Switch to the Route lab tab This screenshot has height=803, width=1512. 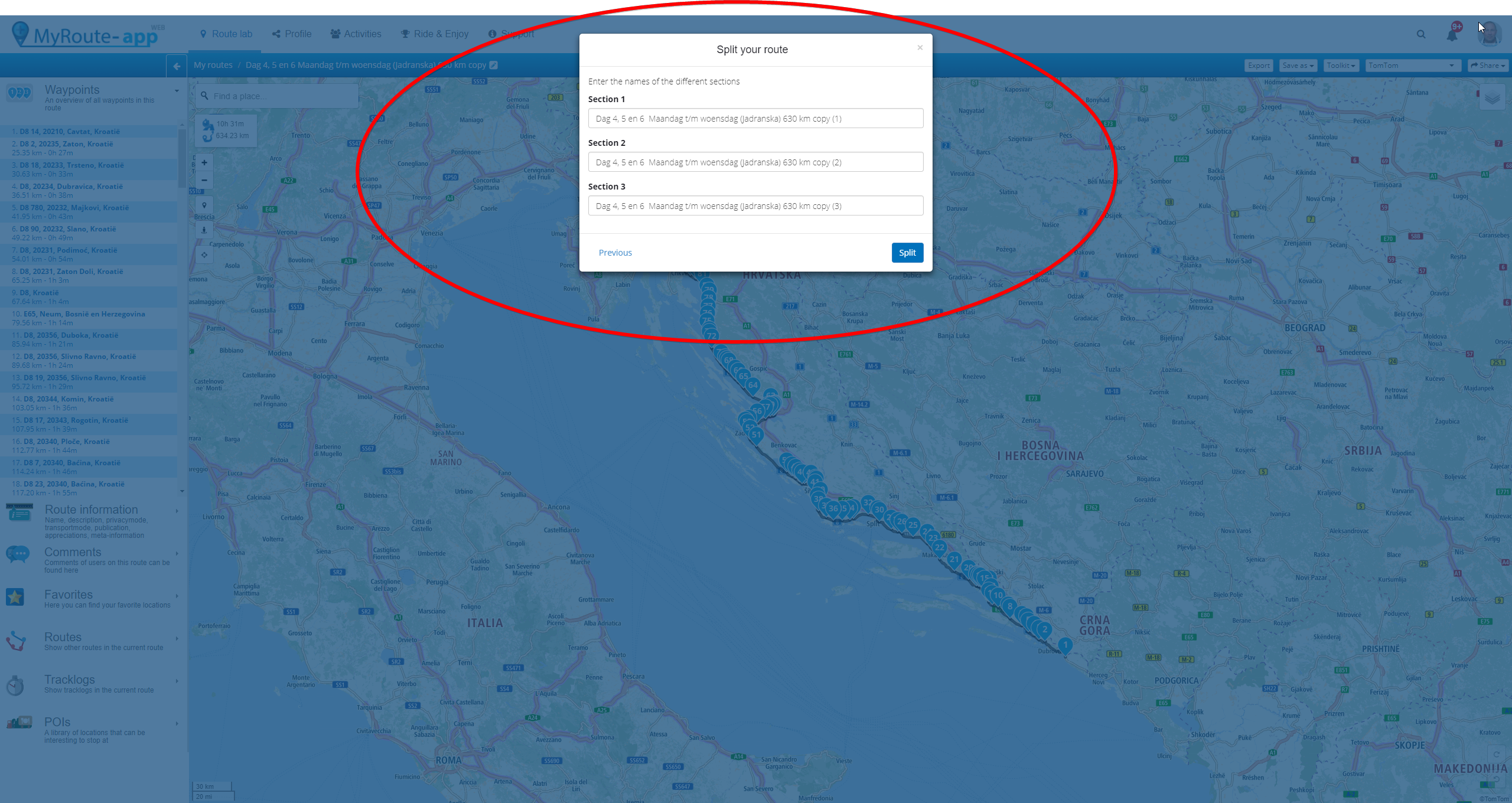click(x=226, y=34)
